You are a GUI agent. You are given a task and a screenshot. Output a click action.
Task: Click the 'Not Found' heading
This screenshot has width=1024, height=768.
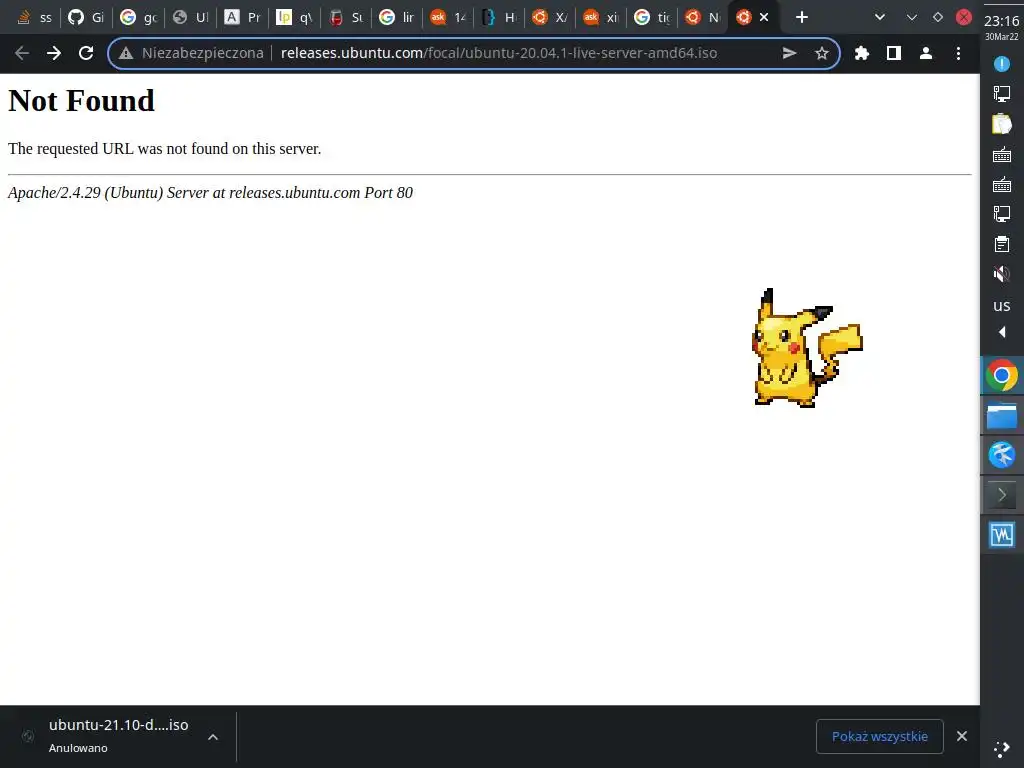point(82,101)
